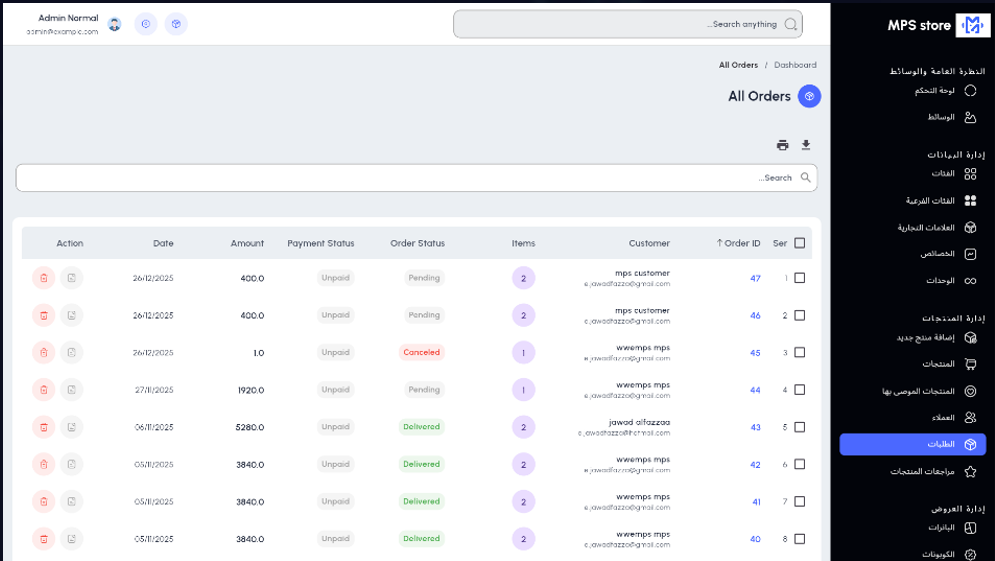This screenshot has height=561, width=995.
Task: Check the checkbox for order row 1
Action: (x=799, y=278)
